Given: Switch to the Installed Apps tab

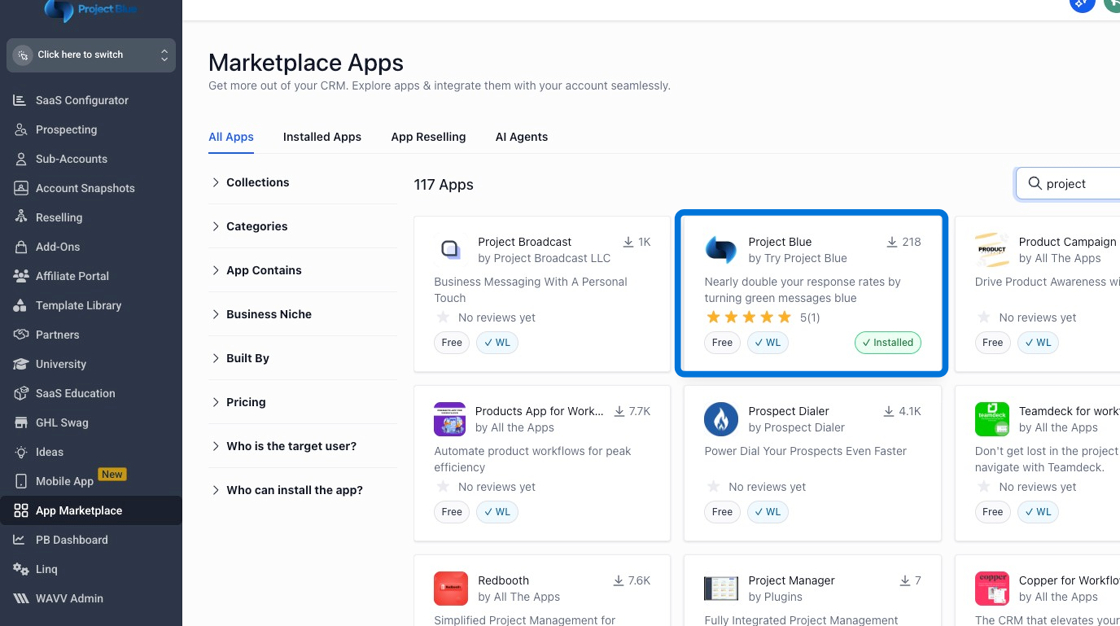Looking at the screenshot, I should pyautogui.click(x=322, y=137).
